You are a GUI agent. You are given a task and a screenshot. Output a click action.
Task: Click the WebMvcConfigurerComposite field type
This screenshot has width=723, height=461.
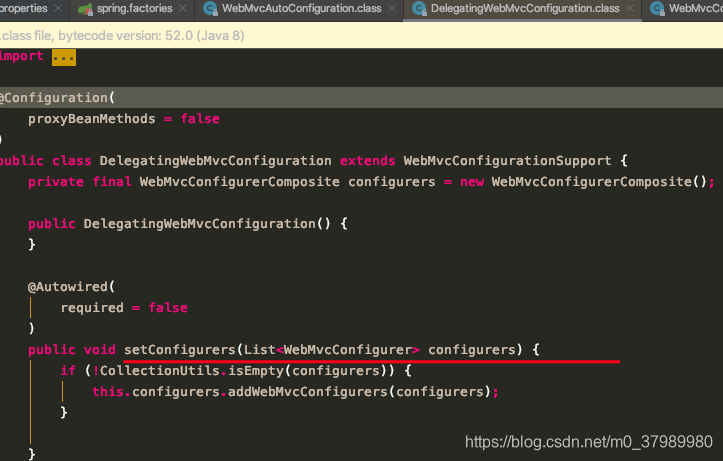click(239, 182)
